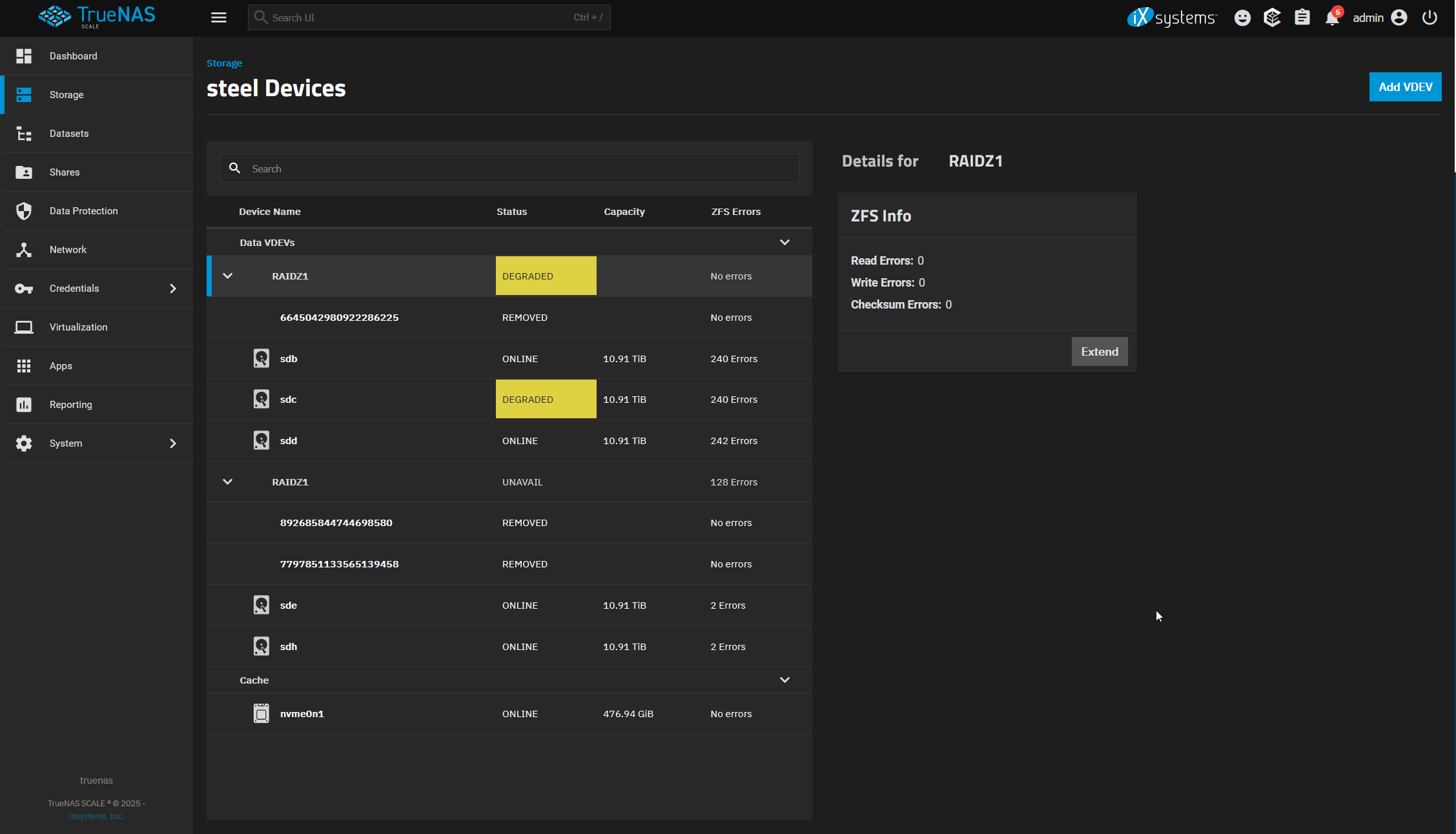Click the nvme0n1 cache device icon
The image size is (1456, 834).
tap(261, 713)
